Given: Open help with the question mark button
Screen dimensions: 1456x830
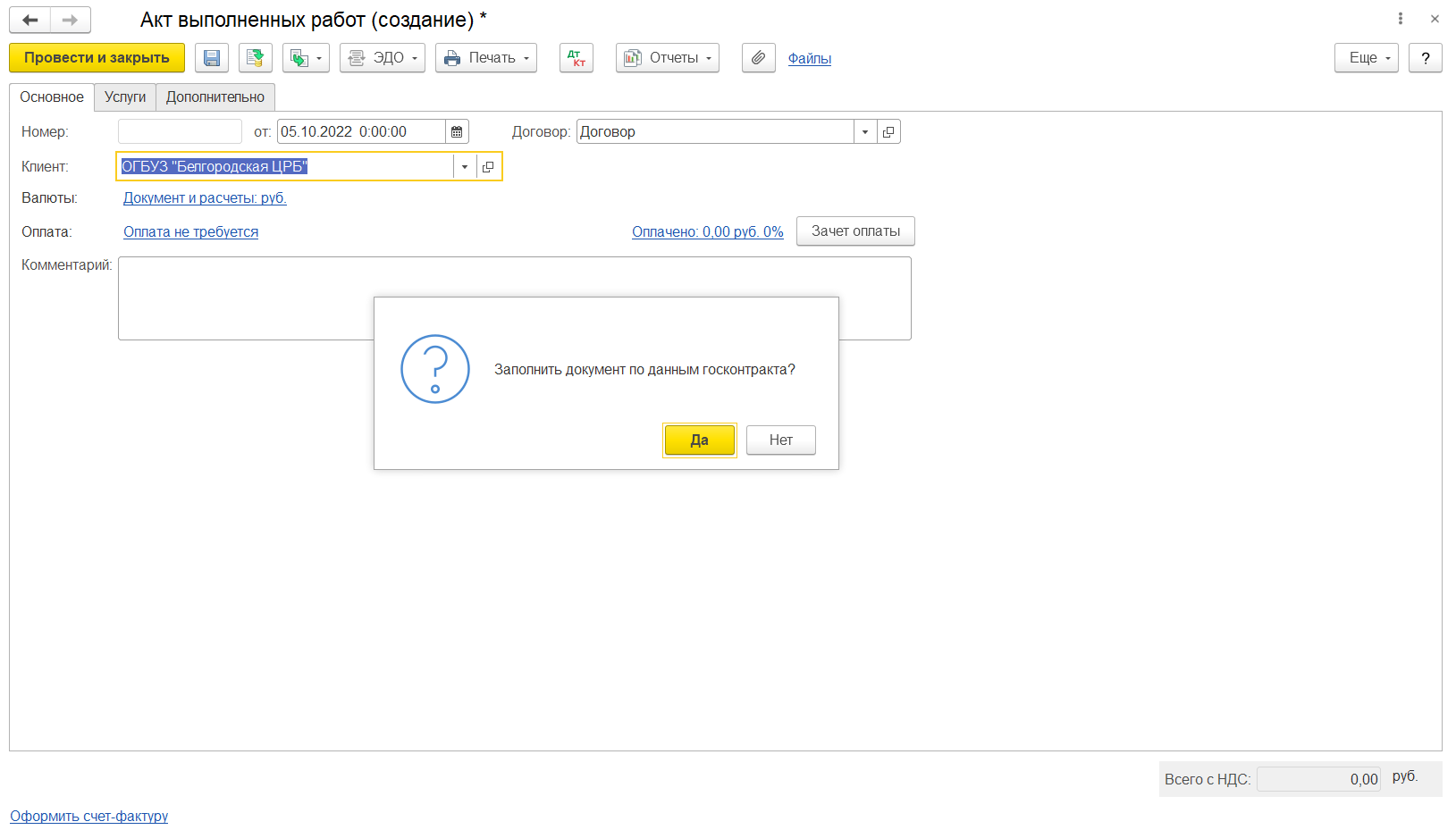Looking at the screenshot, I should tap(1426, 58).
